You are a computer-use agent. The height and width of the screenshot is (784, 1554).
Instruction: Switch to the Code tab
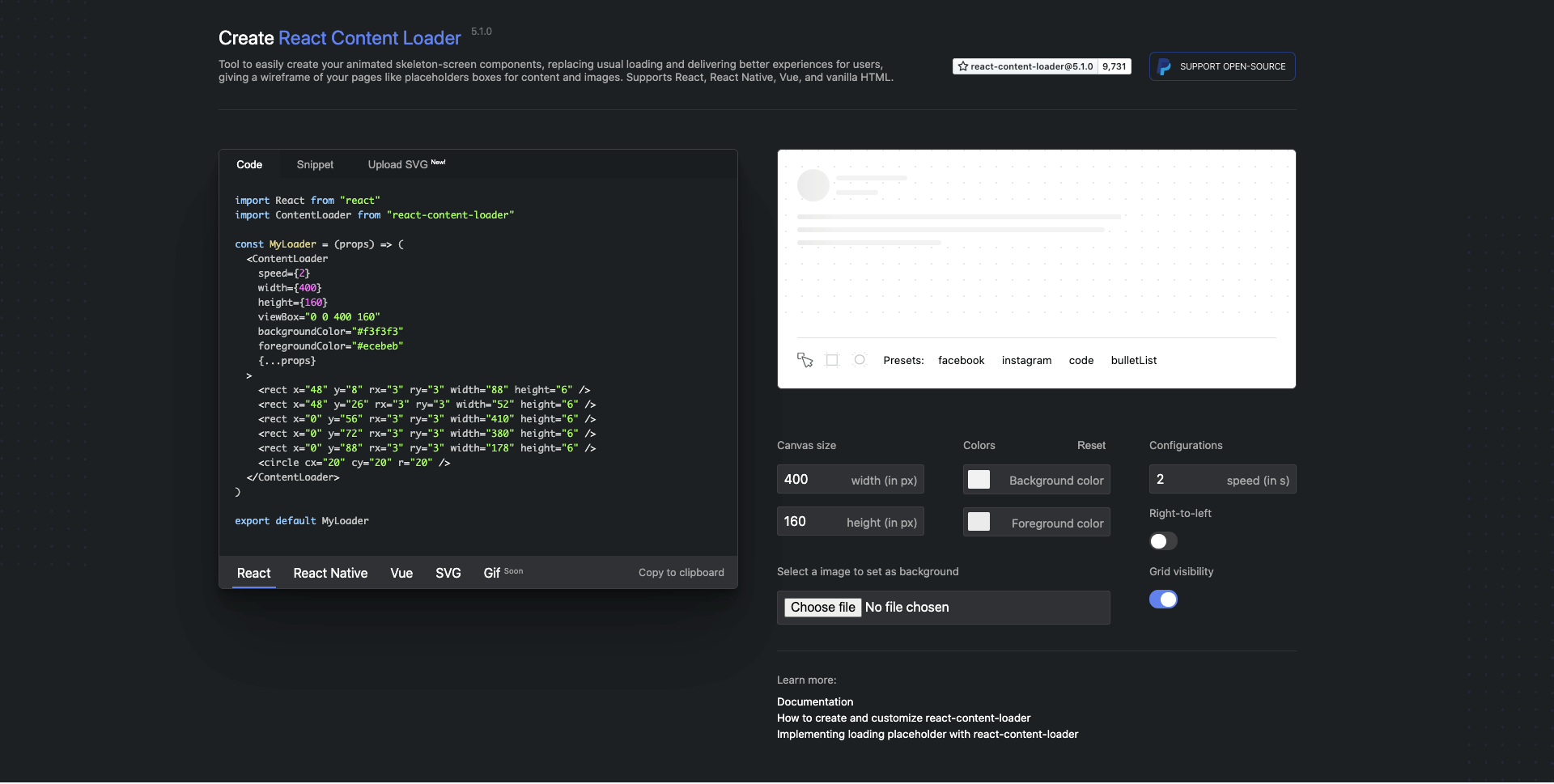tap(249, 164)
